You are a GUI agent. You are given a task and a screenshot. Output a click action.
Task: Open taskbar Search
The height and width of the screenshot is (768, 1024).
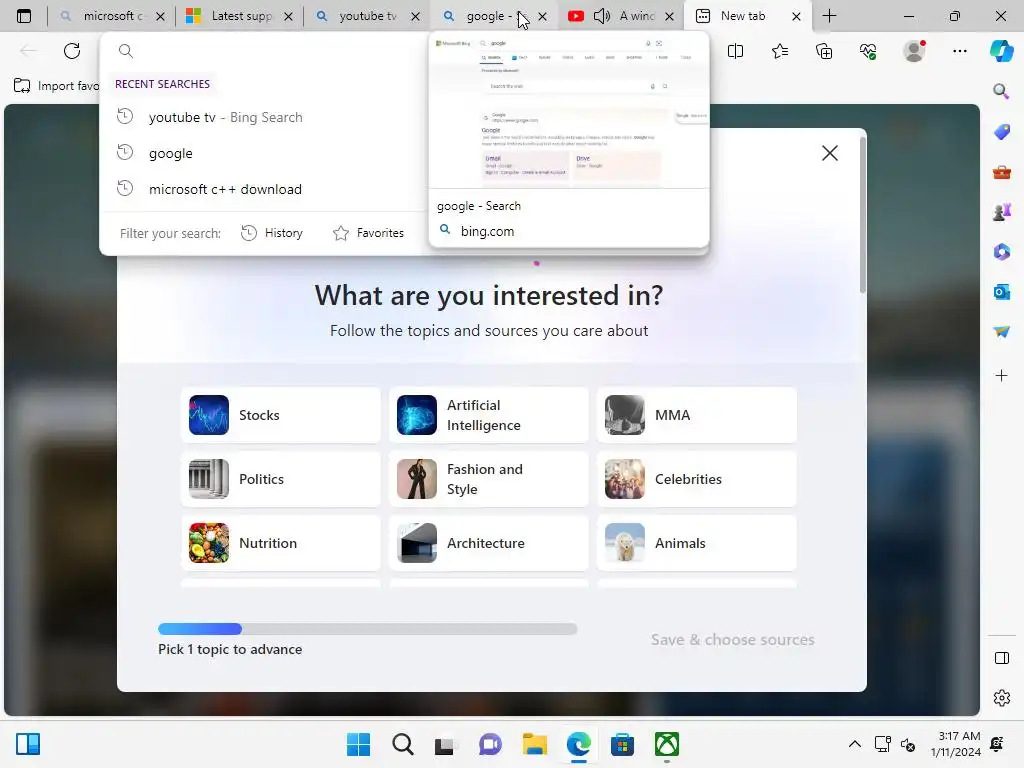point(403,744)
